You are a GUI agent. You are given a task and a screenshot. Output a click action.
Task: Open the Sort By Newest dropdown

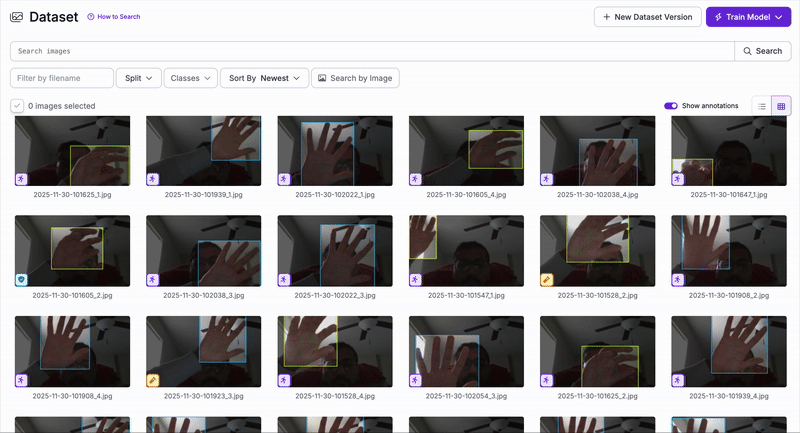264,78
